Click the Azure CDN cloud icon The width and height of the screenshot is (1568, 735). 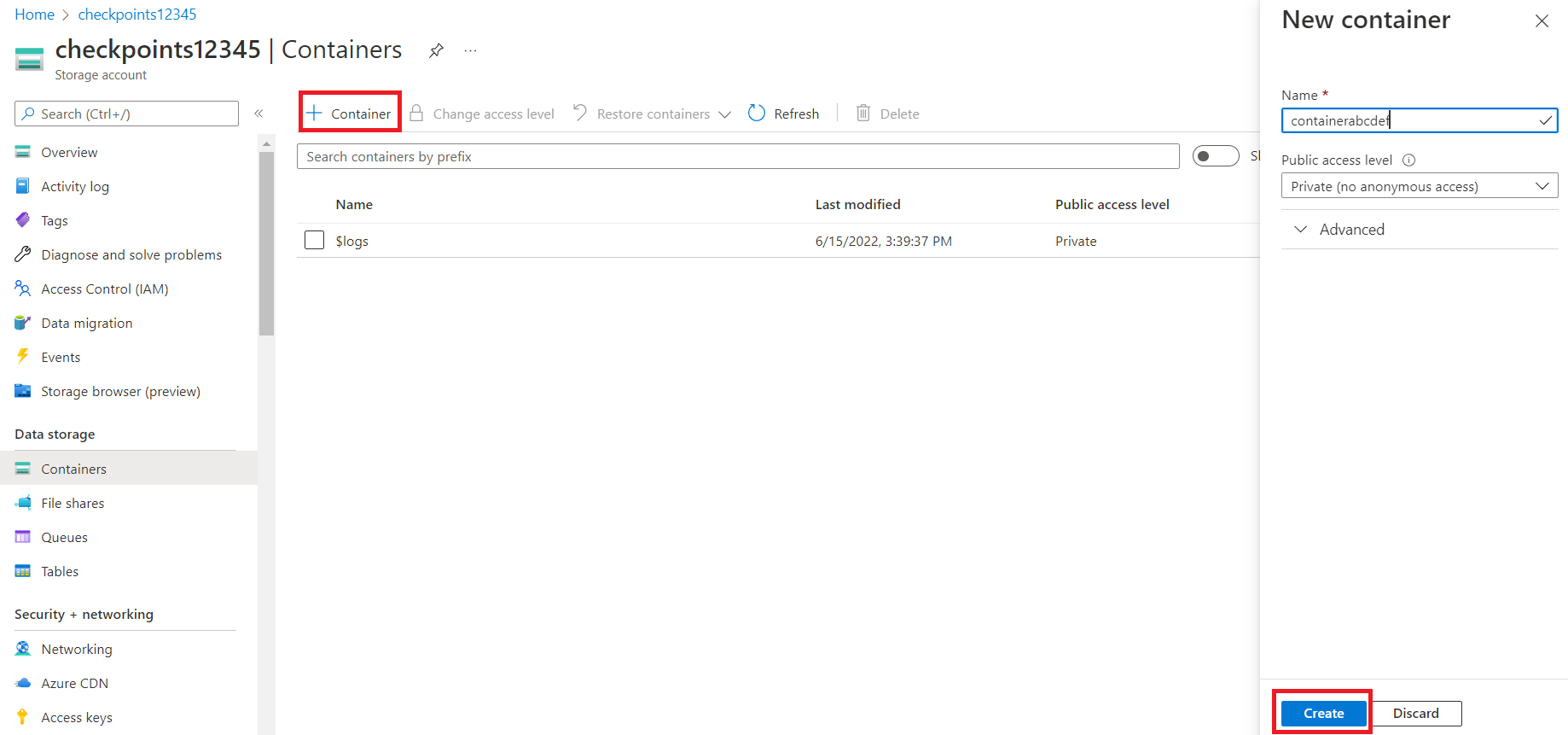click(x=23, y=683)
